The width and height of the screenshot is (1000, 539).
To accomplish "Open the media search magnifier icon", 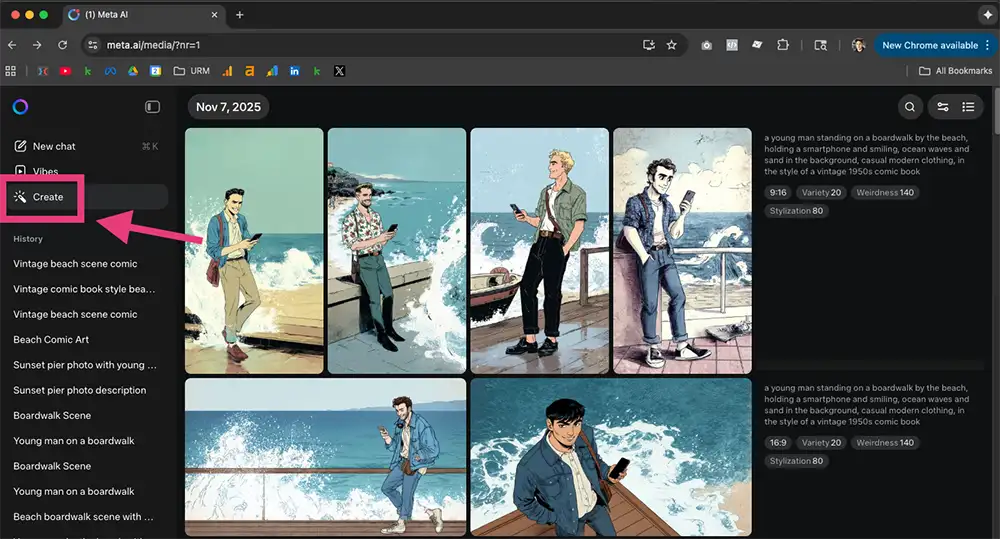I will [x=910, y=107].
